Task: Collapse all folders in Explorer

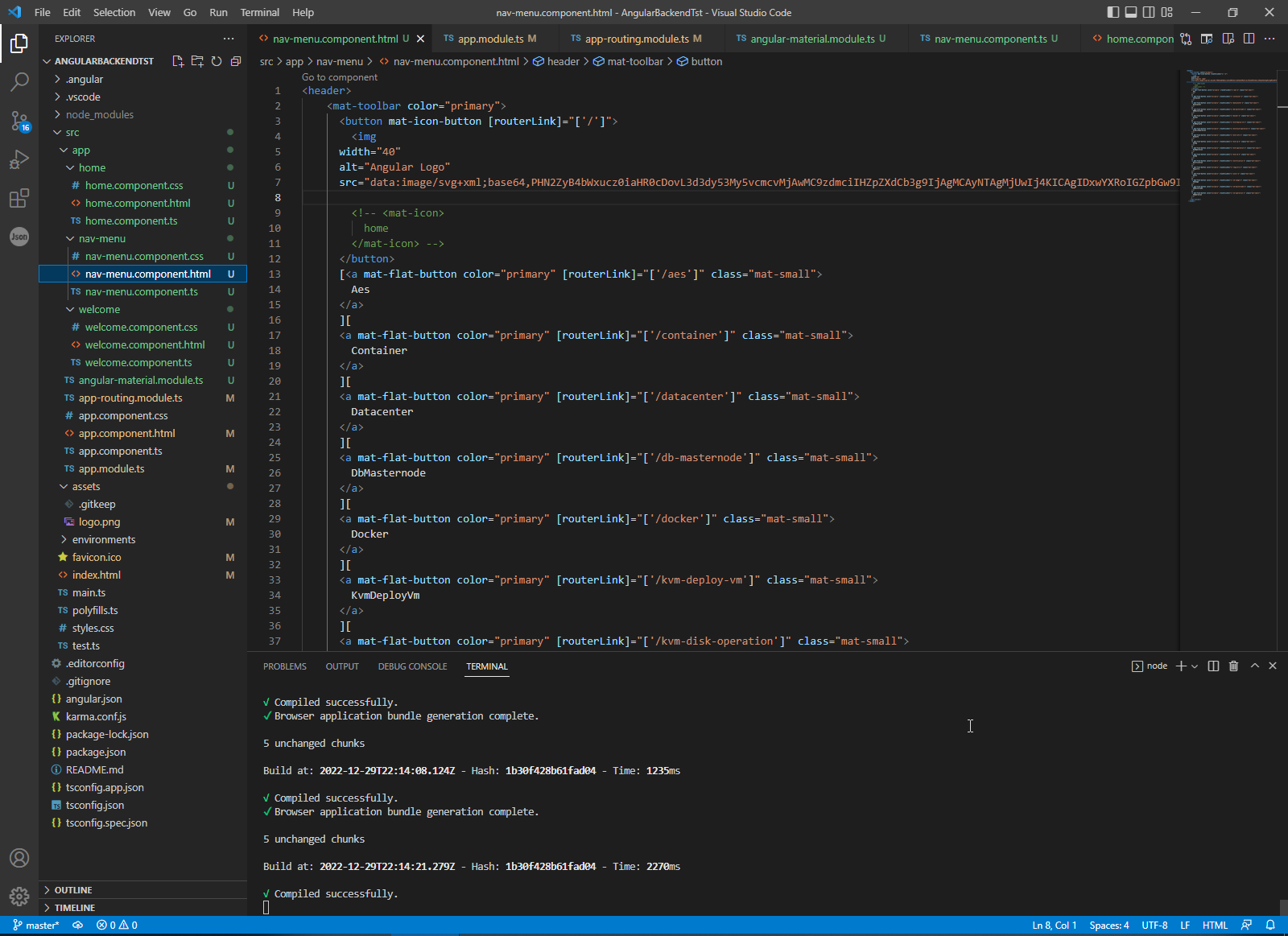Action: click(x=236, y=61)
